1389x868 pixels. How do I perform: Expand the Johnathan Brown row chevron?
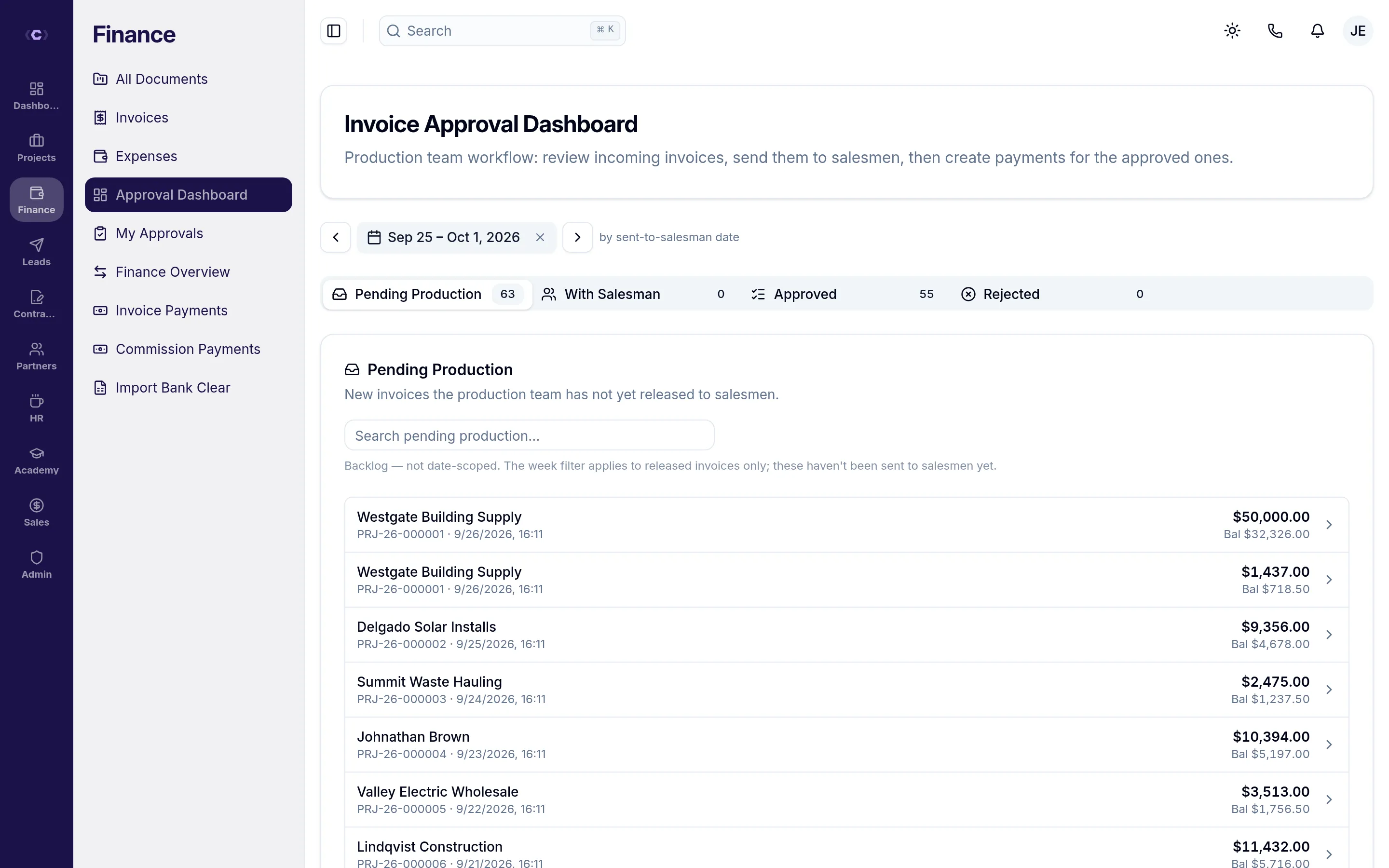(1329, 745)
